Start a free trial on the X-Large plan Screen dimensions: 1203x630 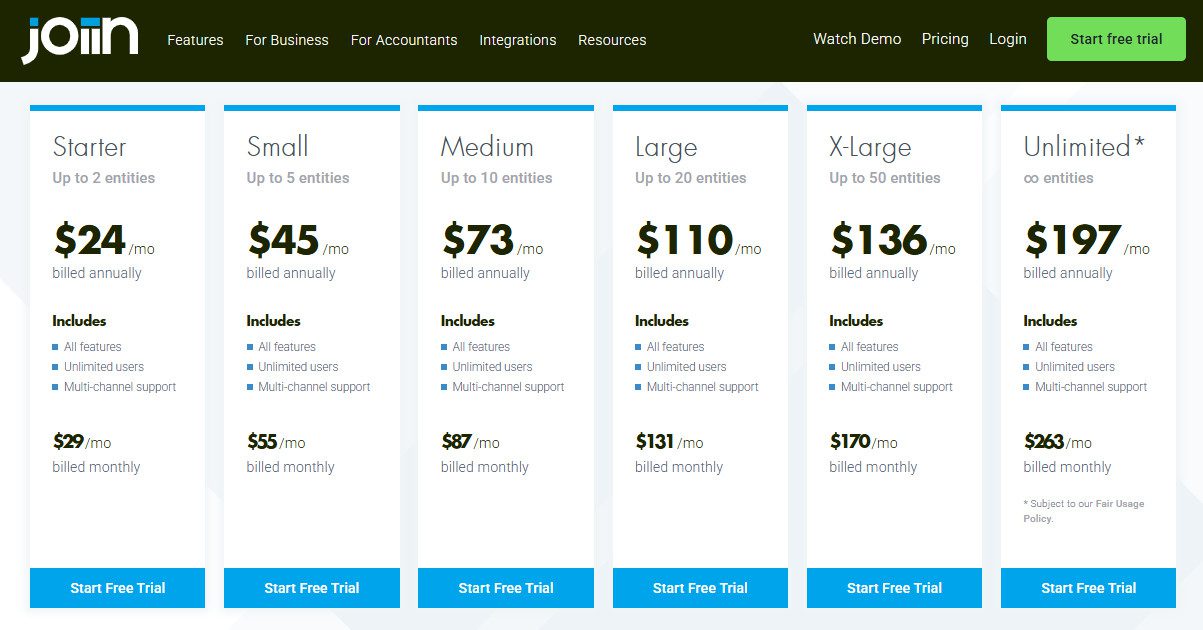coord(893,588)
